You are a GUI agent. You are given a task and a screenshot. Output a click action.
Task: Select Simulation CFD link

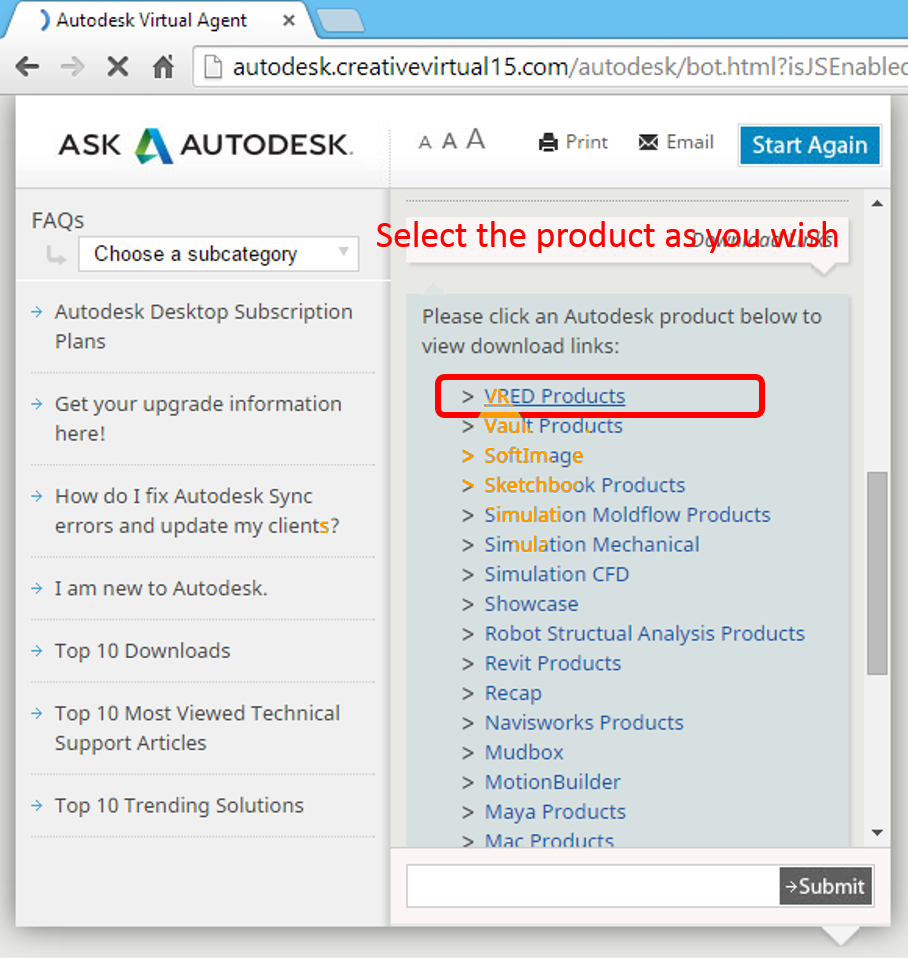[556, 574]
